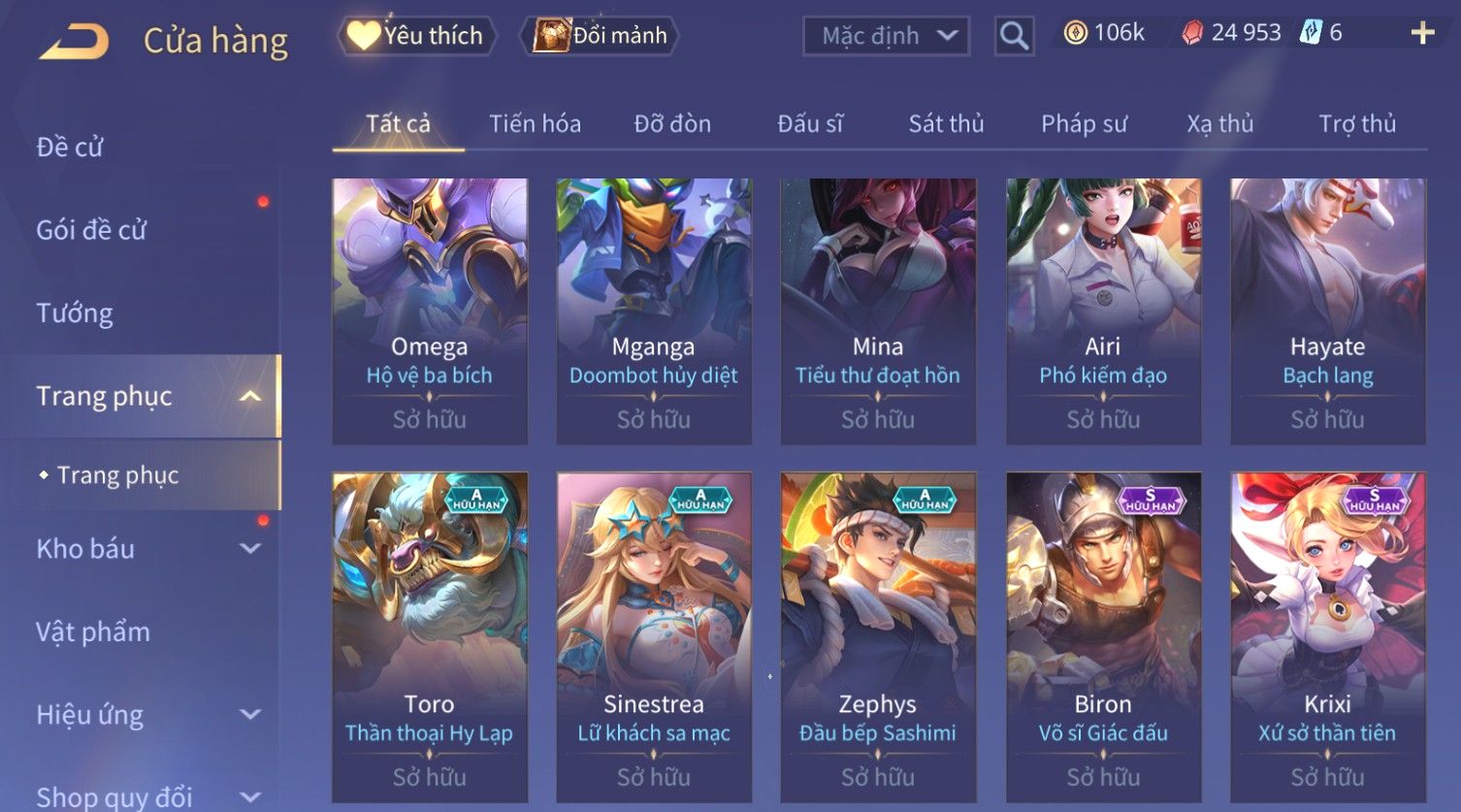Open Krixi Xứ sở thần tiên skin card
This screenshot has height=812, width=1461.
pos(1328,637)
